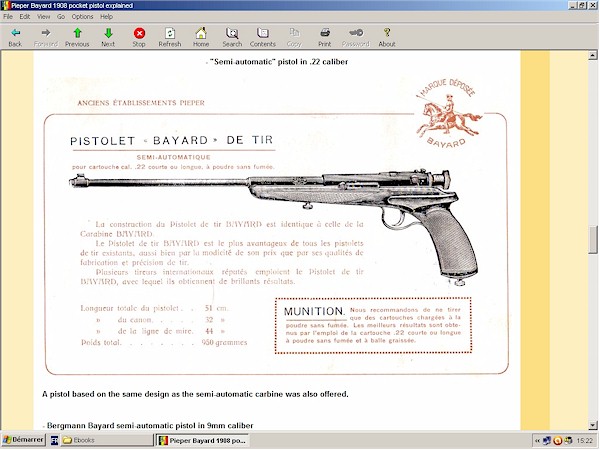Click the Forward arrow button
The image size is (600, 450).
(x=46, y=37)
